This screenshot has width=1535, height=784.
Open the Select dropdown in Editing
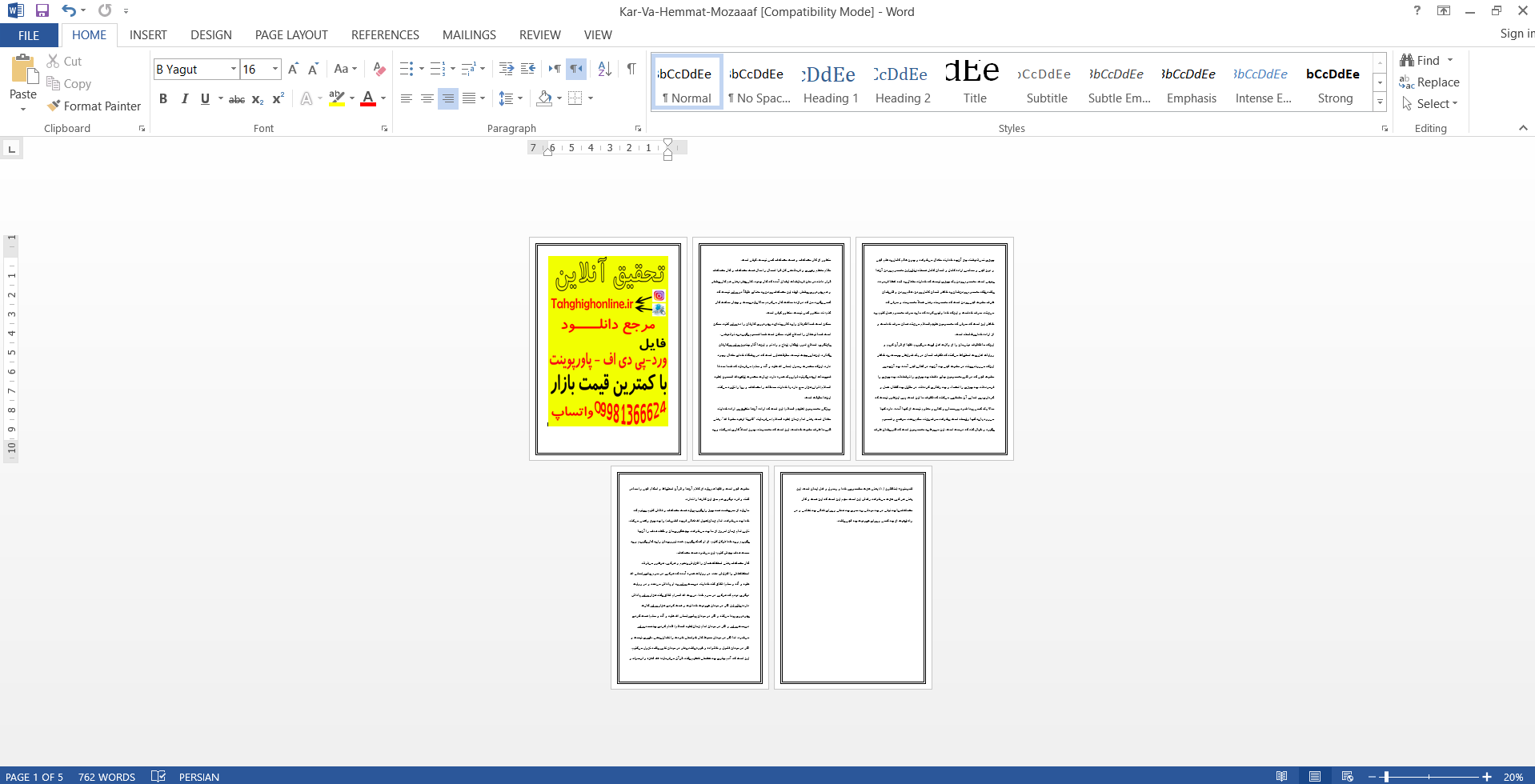click(x=1429, y=103)
